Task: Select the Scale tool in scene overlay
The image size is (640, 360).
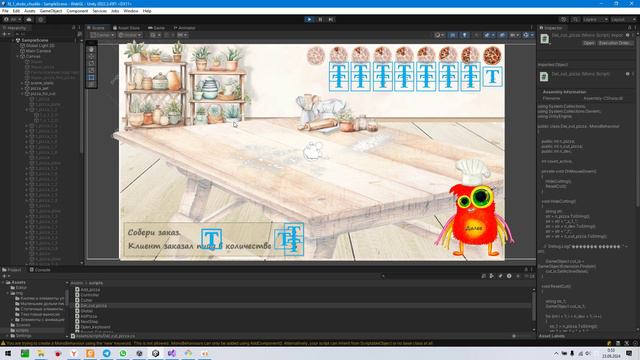Action: tap(91, 70)
